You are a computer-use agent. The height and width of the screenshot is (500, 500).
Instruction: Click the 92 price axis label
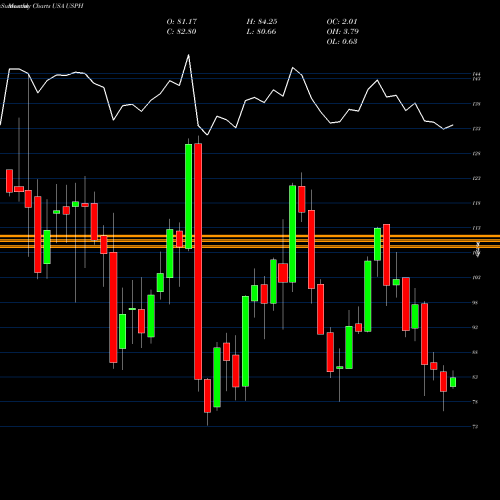coord(475,327)
